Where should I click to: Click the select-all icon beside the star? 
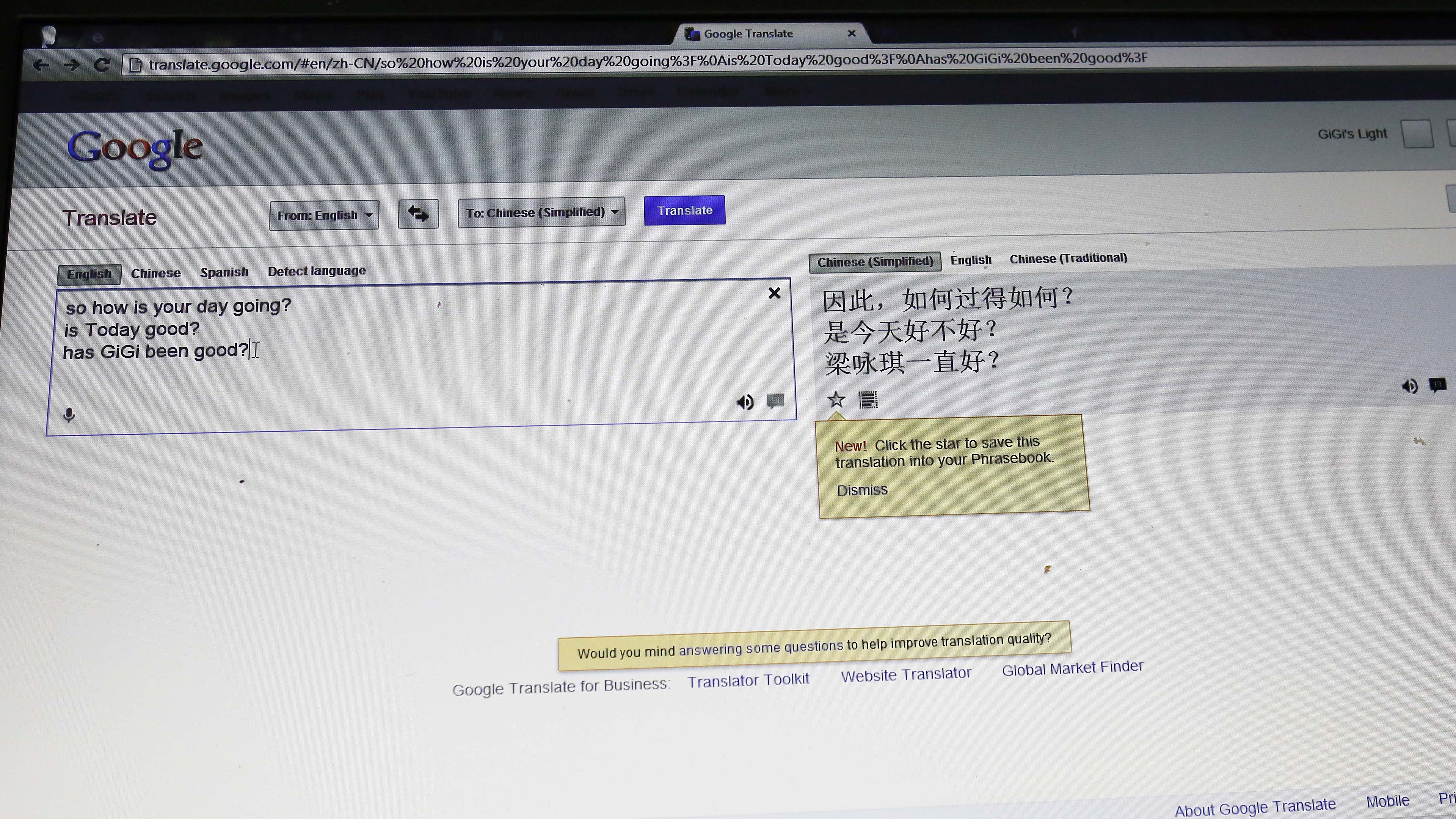[x=868, y=400]
